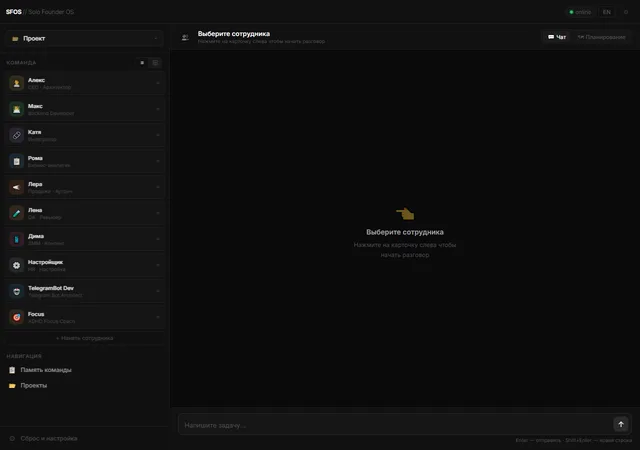Expand Лена card chevron

coord(158,213)
